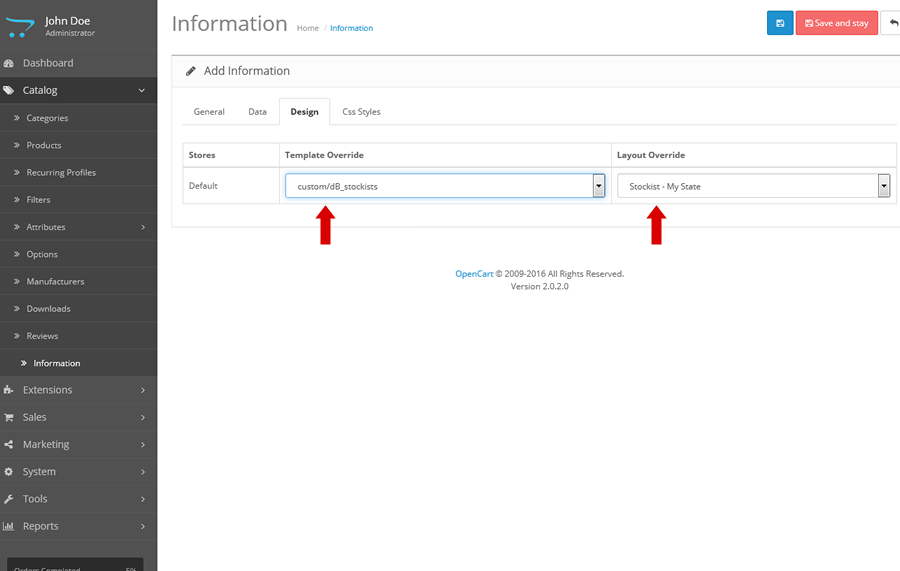Follow the OpenCart footer link
This screenshot has width=900, height=571.
474,274
